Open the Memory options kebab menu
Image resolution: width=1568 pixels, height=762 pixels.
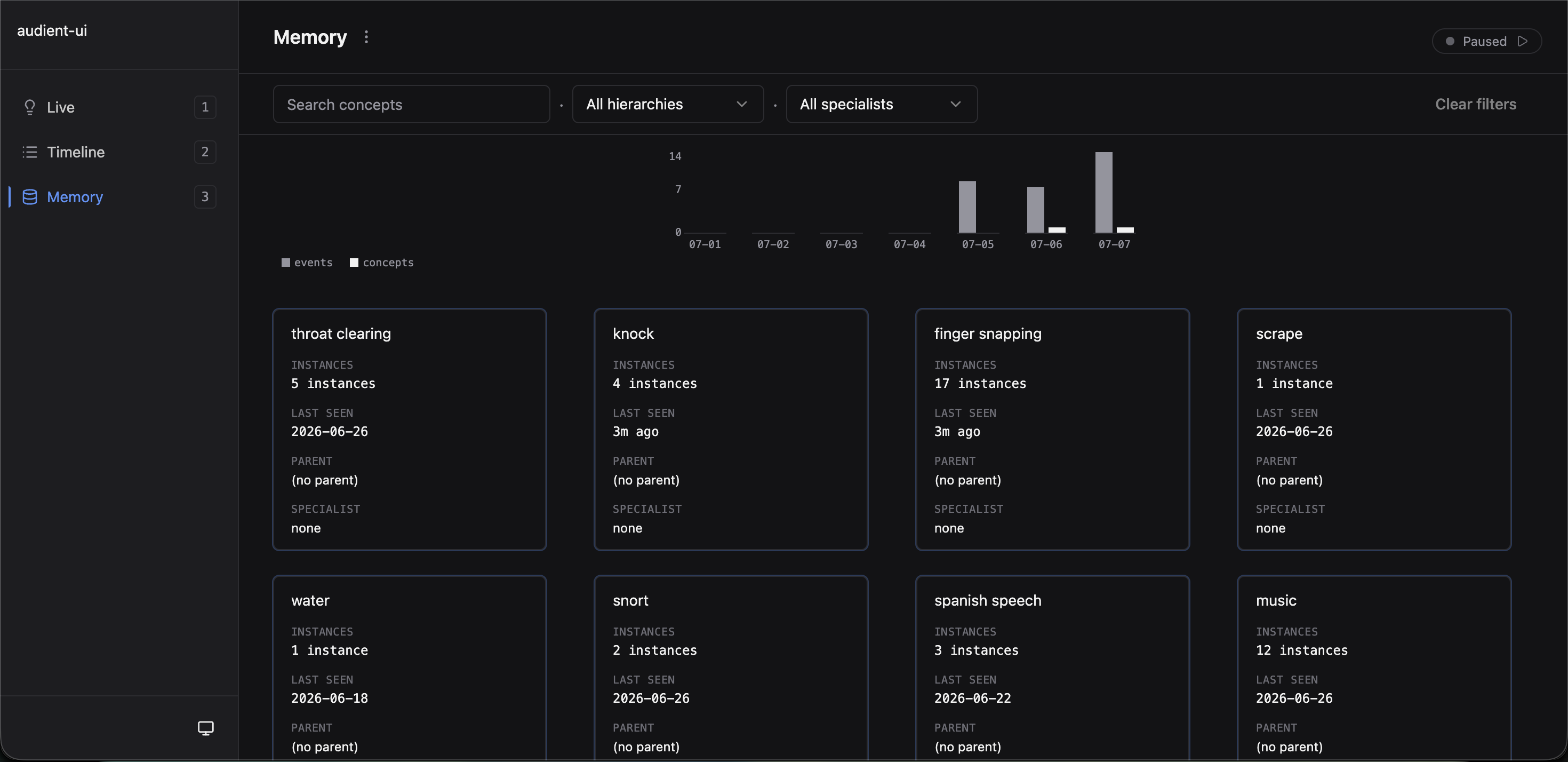click(x=366, y=37)
